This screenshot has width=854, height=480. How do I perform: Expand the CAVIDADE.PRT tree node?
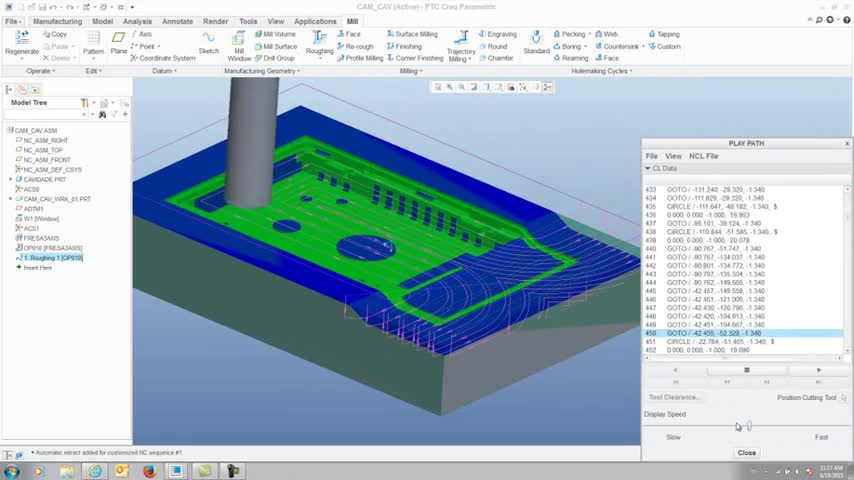pyautogui.click(x=11, y=179)
